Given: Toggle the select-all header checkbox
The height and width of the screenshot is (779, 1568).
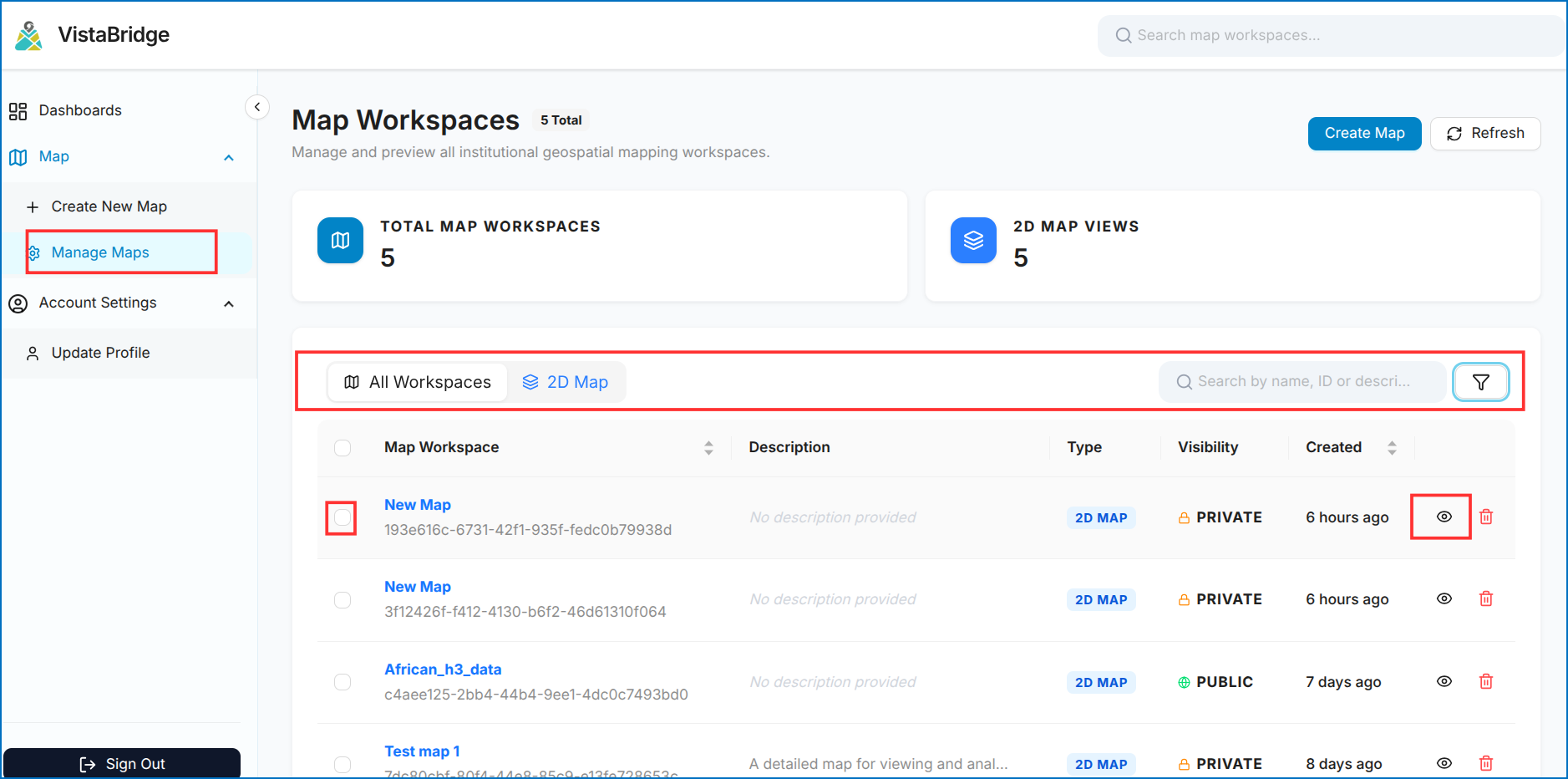Looking at the screenshot, I should tap(343, 448).
